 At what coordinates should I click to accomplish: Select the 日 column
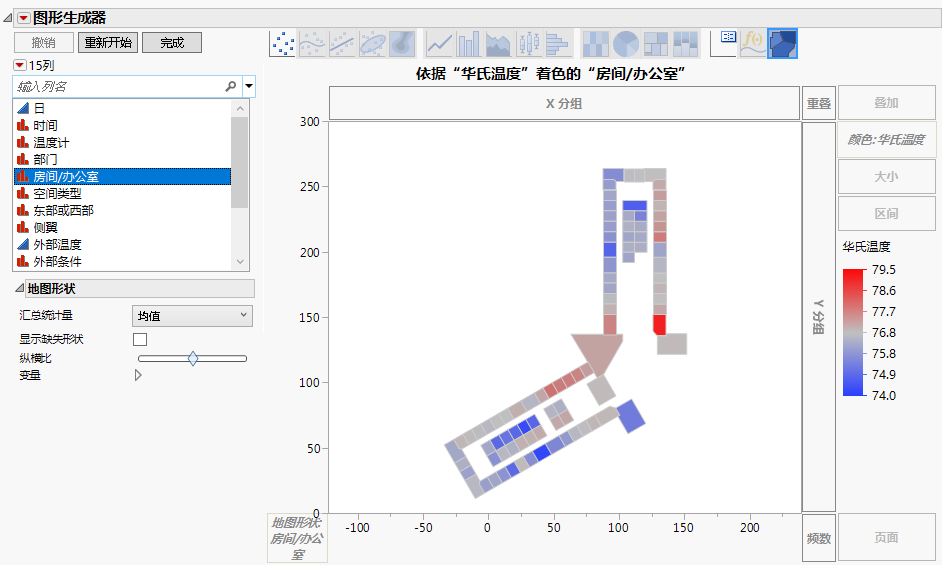[x=122, y=108]
